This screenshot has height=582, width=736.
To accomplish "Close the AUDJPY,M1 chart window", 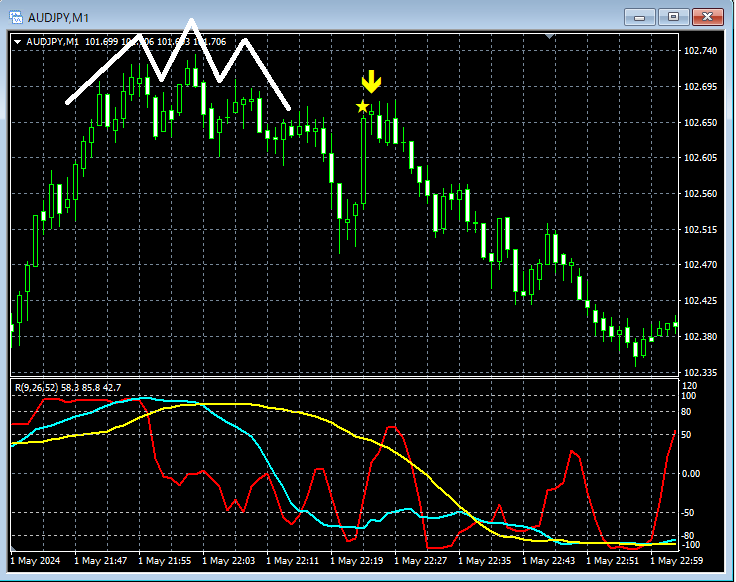I will (708, 16).
